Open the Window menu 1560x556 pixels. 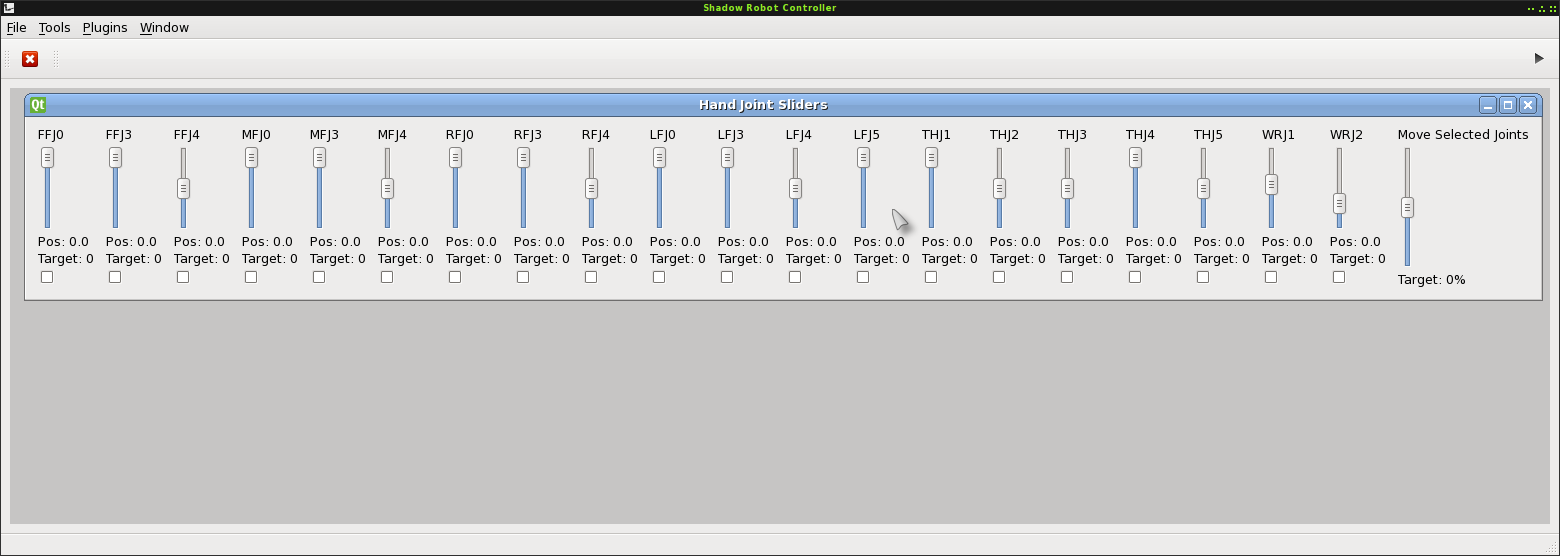click(164, 28)
